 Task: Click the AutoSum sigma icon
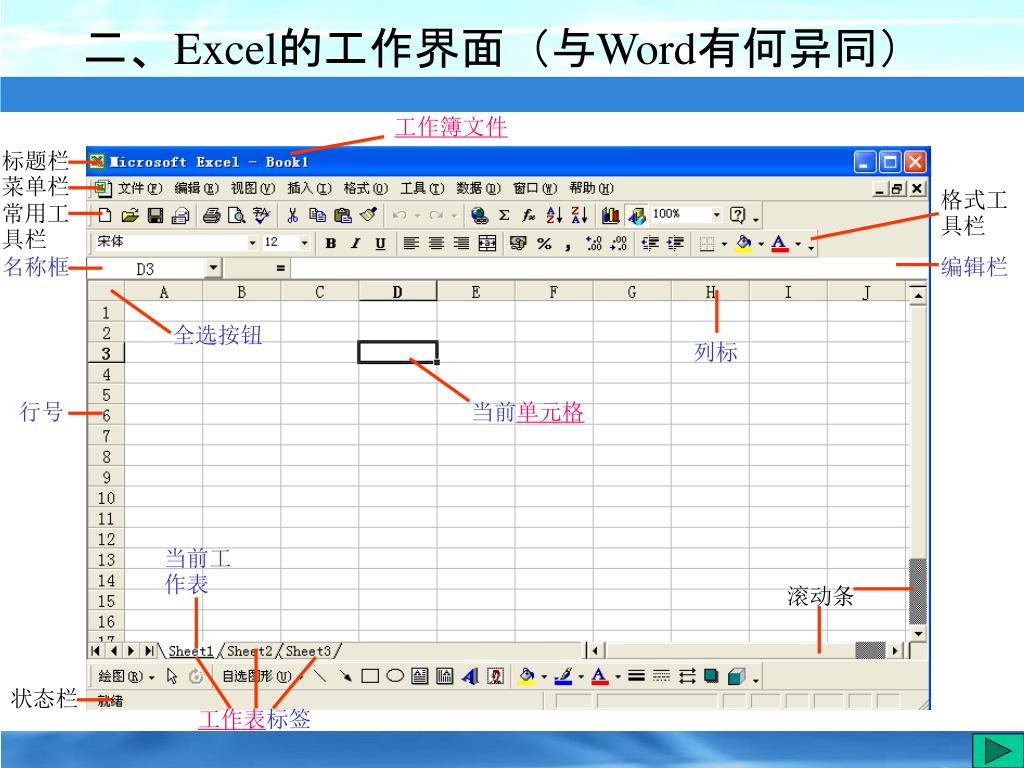pos(504,215)
